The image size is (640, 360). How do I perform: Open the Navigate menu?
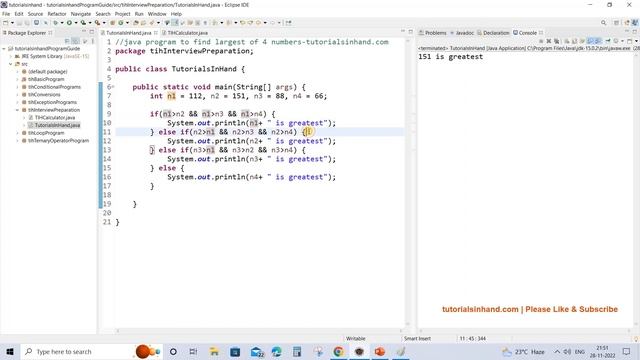click(81, 14)
